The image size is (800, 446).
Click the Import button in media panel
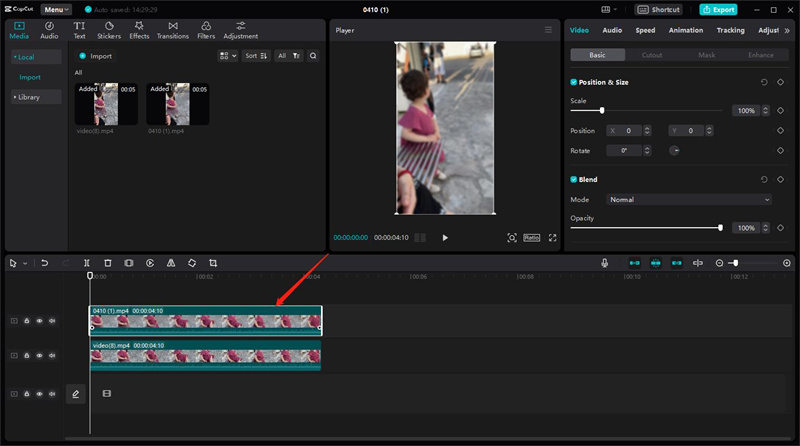pos(95,56)
